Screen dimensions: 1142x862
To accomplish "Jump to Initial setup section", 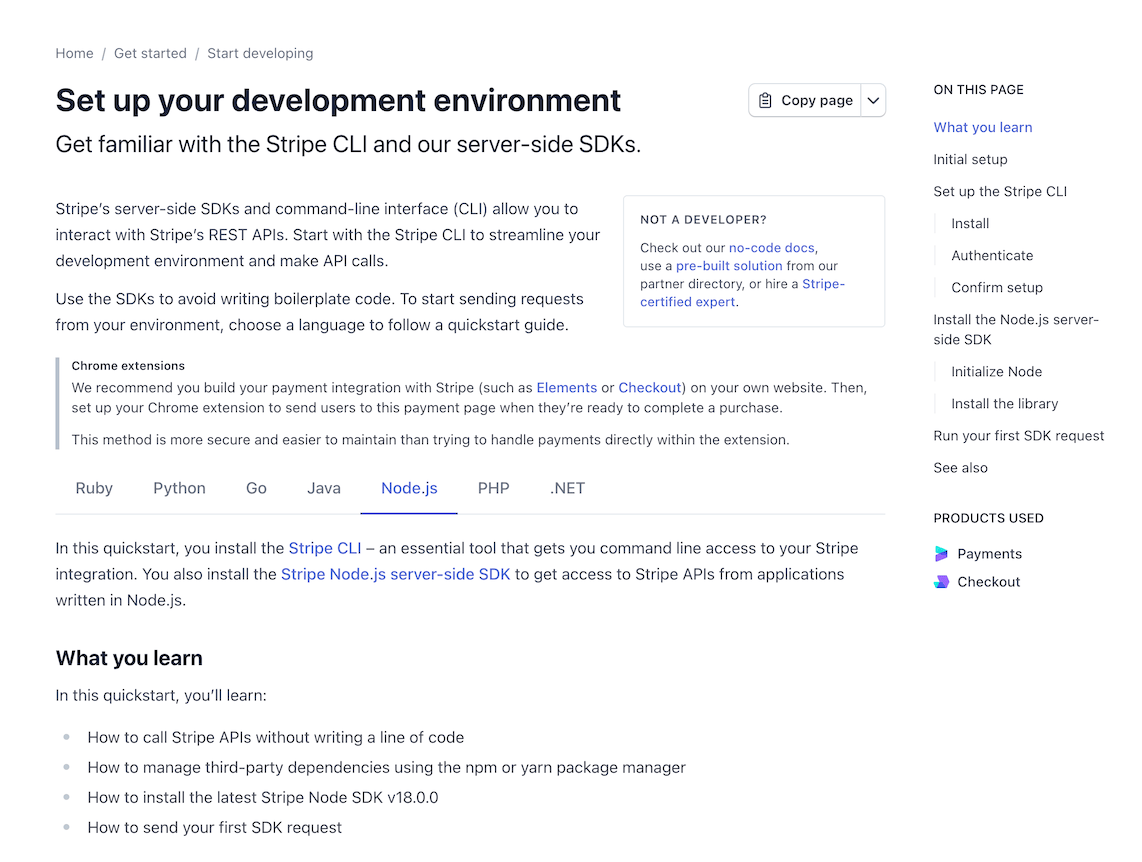I will pos(970,159).
